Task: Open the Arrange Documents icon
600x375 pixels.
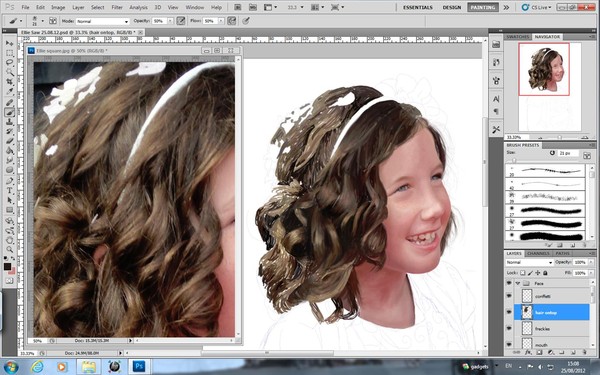Action: point(317,7)
